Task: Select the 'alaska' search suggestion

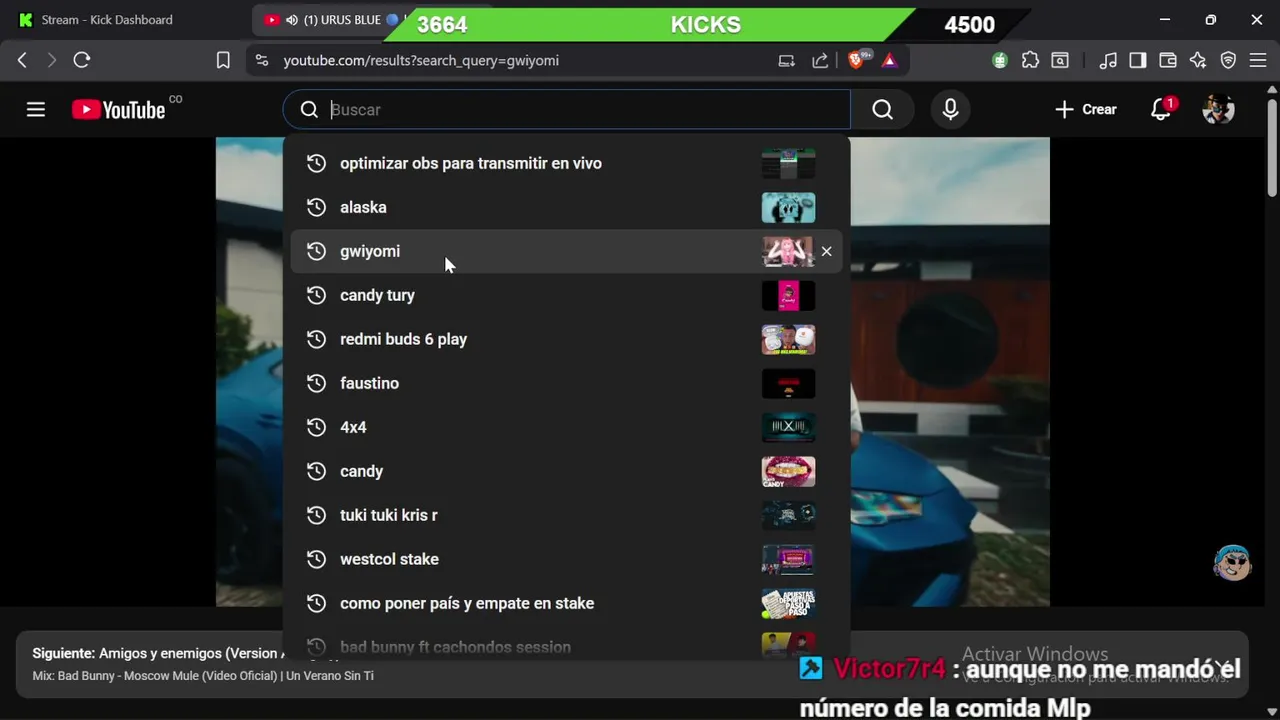Action: pyautogui.click(x=566, y=207)
